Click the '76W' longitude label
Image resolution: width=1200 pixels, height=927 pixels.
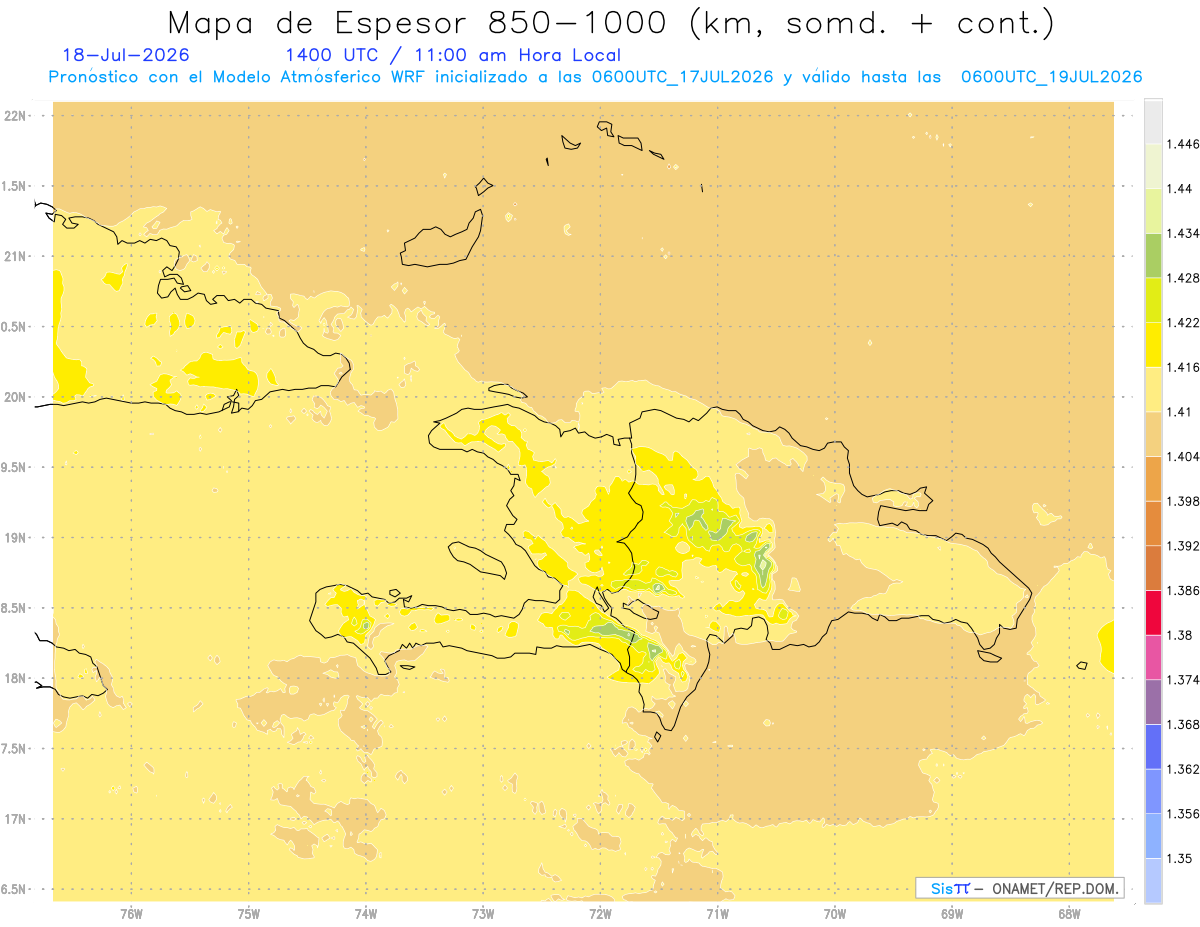(131, 914)
